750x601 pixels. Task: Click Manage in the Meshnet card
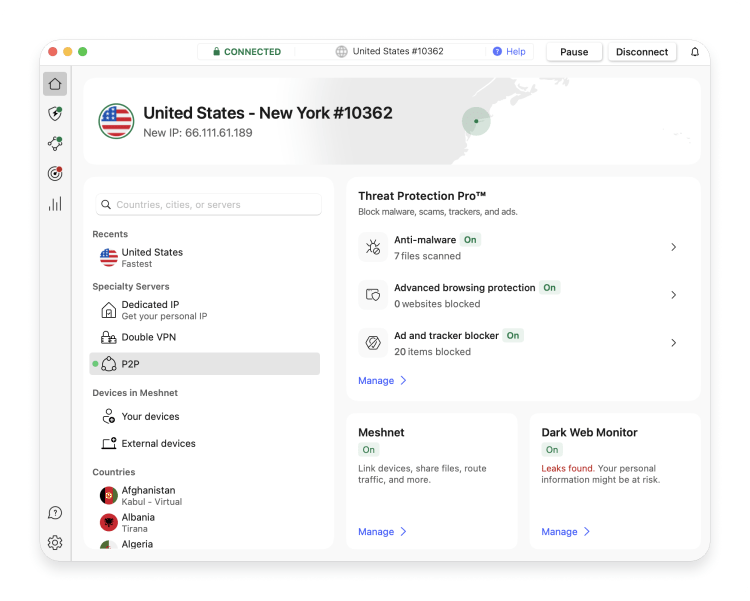[382, 532]
